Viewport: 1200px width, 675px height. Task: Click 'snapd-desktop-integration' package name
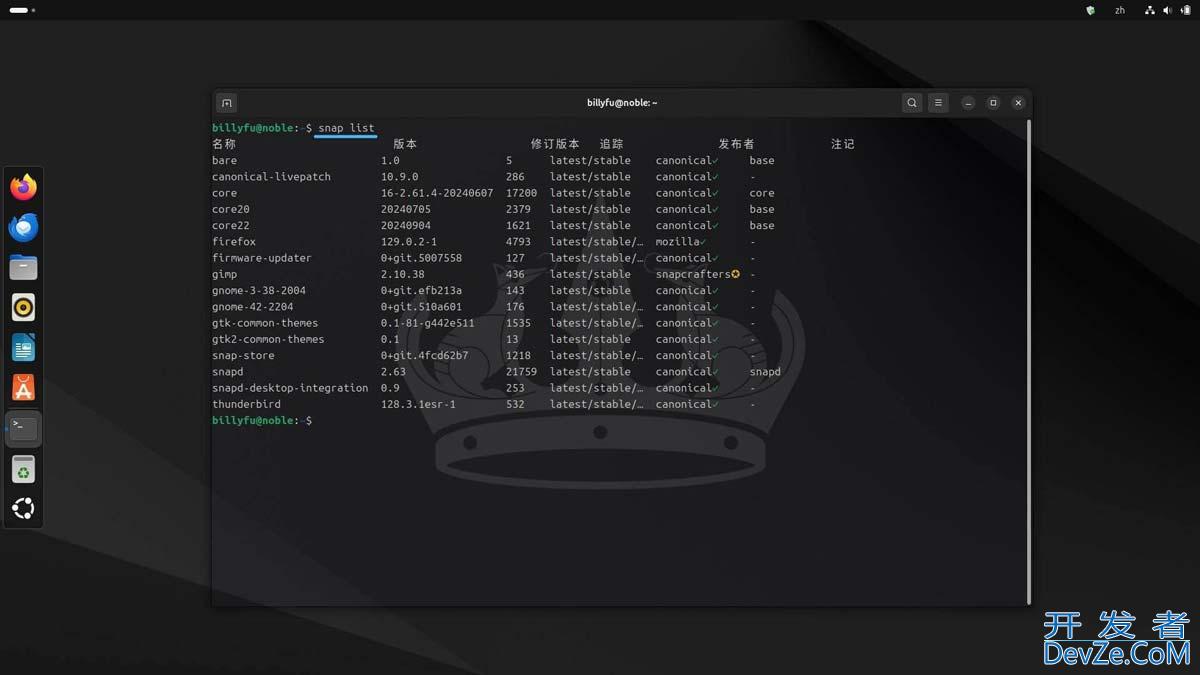tap(290, 388)
